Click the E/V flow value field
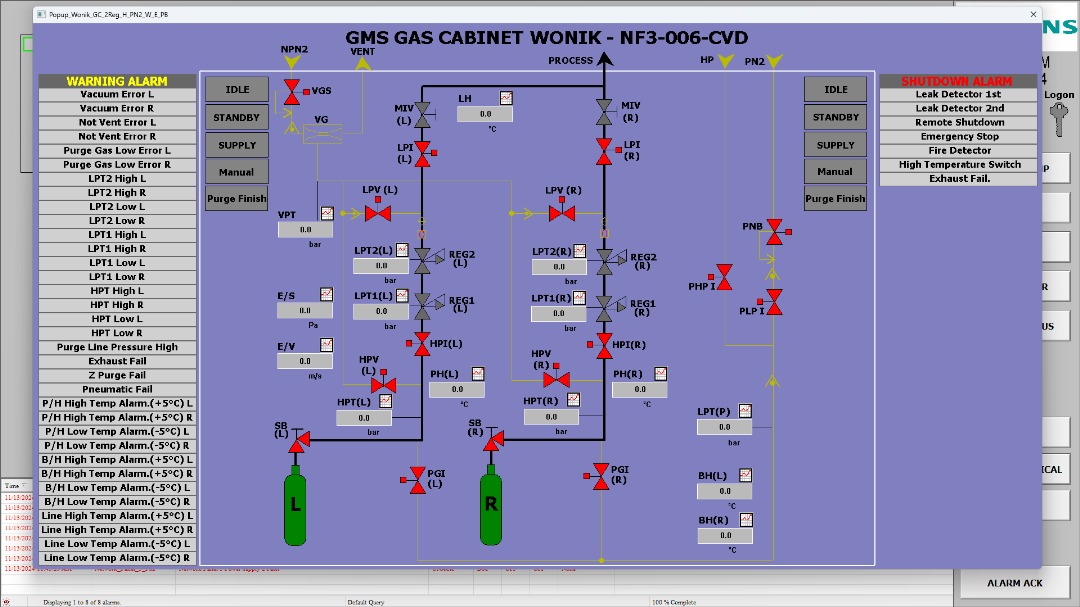 (305, 361)
